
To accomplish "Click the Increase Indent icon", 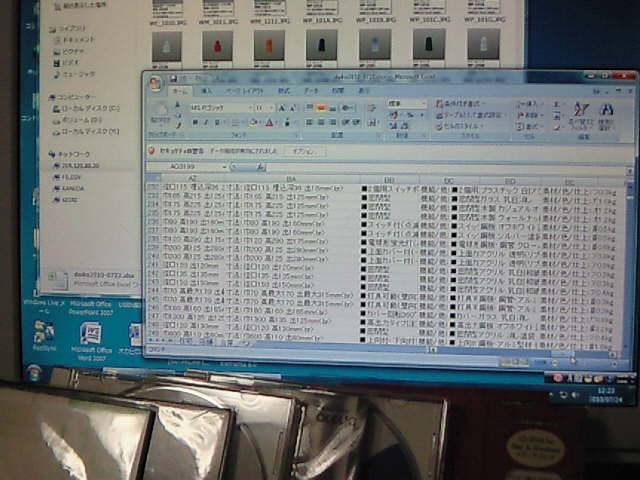I will (356, 122).
